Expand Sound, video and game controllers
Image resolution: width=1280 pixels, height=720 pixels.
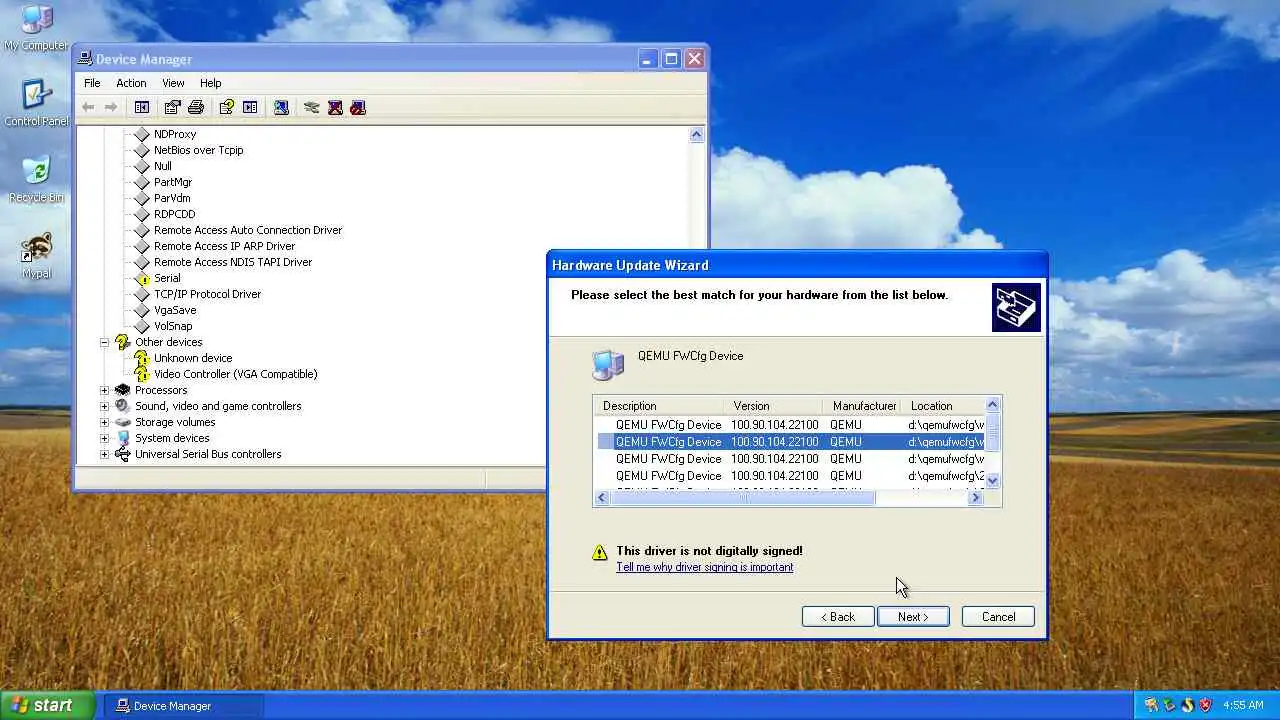tap(104, 406)
